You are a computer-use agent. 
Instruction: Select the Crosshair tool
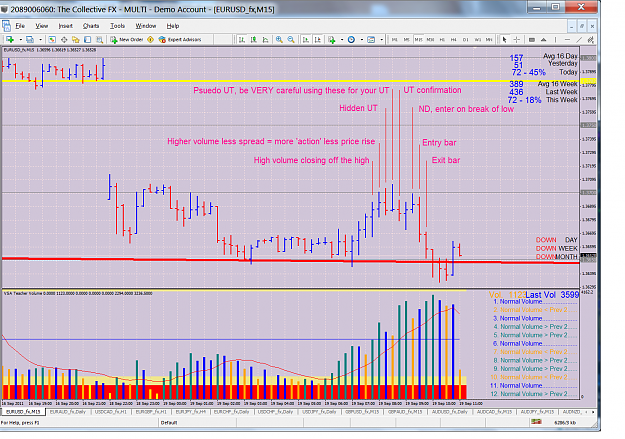[x=517, y=39]
